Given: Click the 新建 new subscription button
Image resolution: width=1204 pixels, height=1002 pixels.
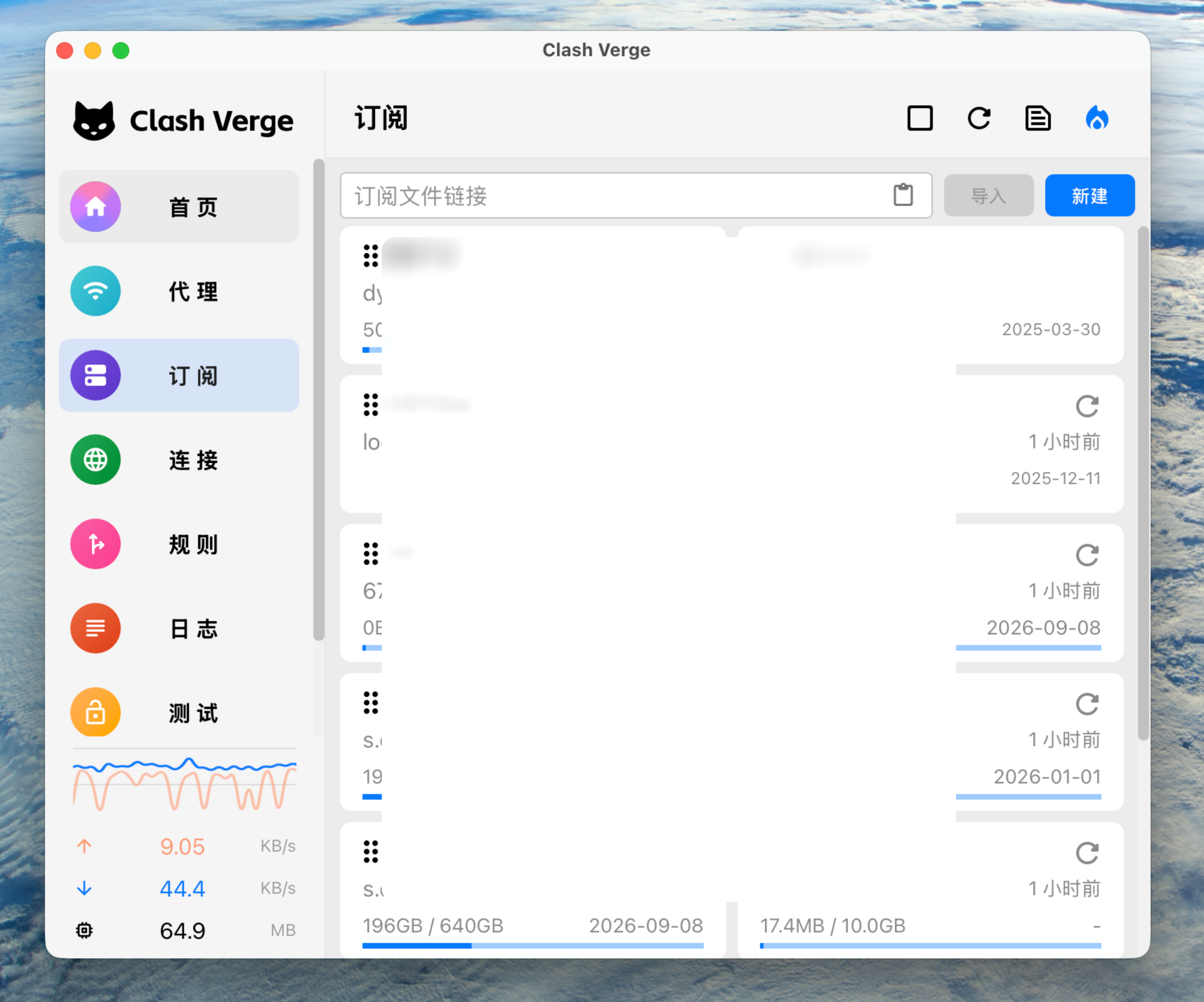Looking at the screenshot, I should click(1089, 196).
